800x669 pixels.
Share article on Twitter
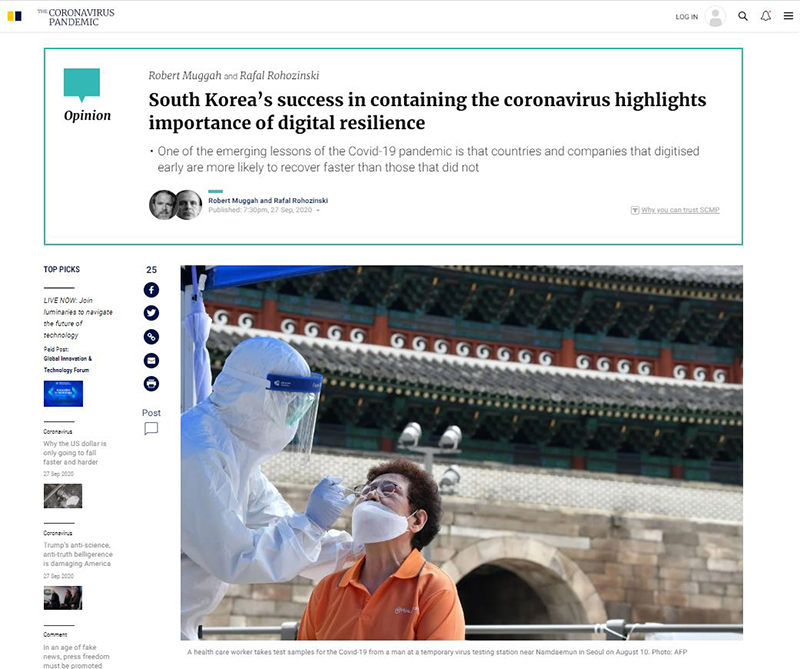coord(151,313)
